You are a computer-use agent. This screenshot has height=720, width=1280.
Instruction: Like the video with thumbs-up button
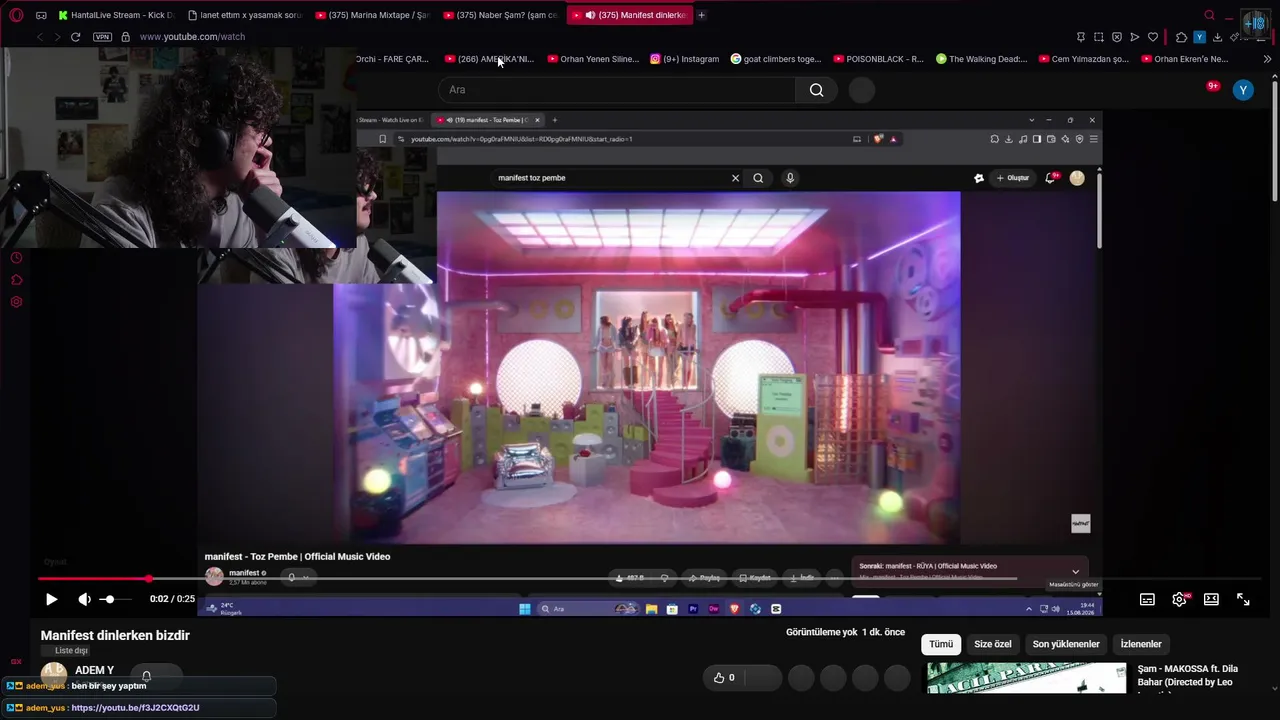pos(724,678)
